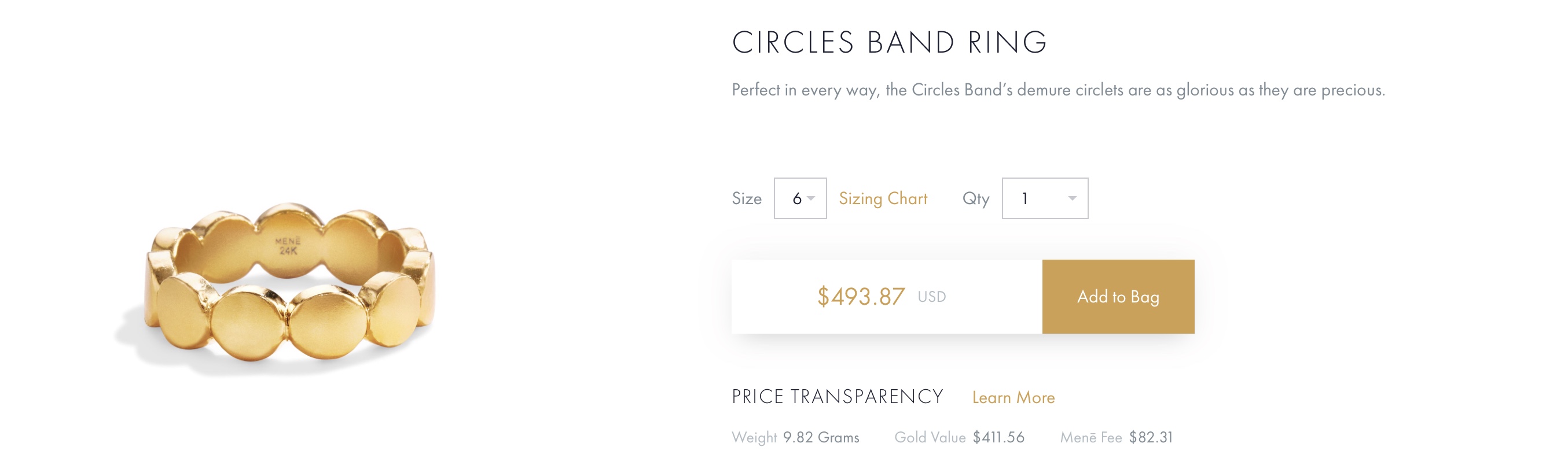Follow the Learn More link
Screen dimensions: 1568x469
[x=1013, y=397]
